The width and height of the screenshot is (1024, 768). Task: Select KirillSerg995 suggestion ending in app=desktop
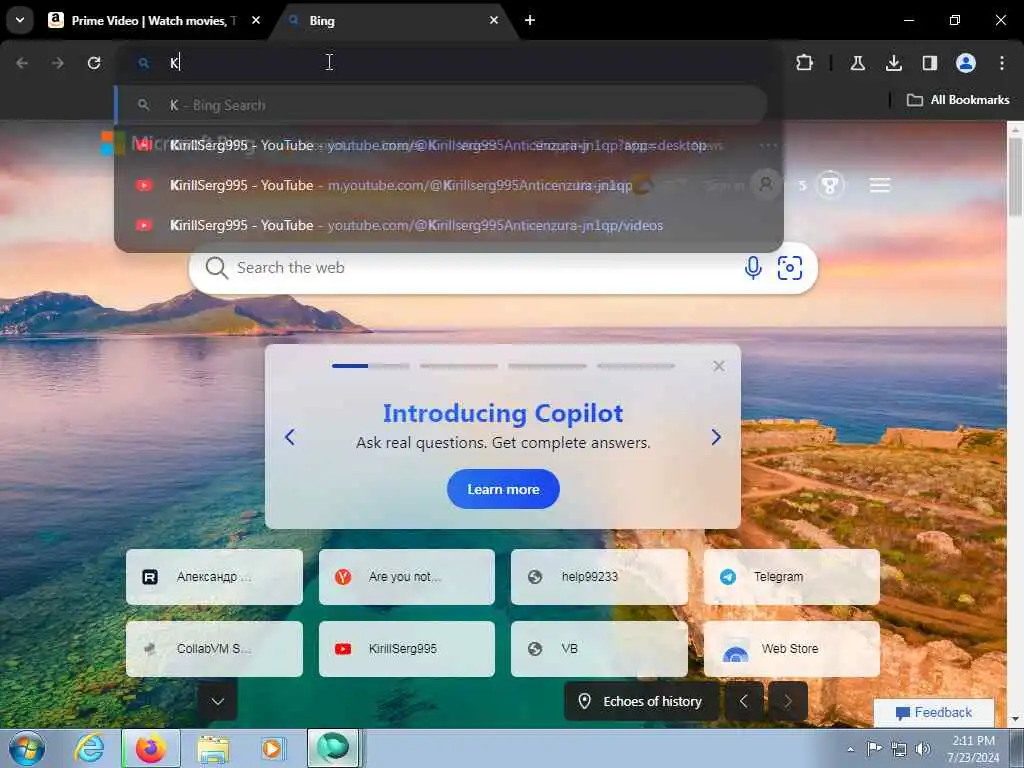(x=449, y=145)
